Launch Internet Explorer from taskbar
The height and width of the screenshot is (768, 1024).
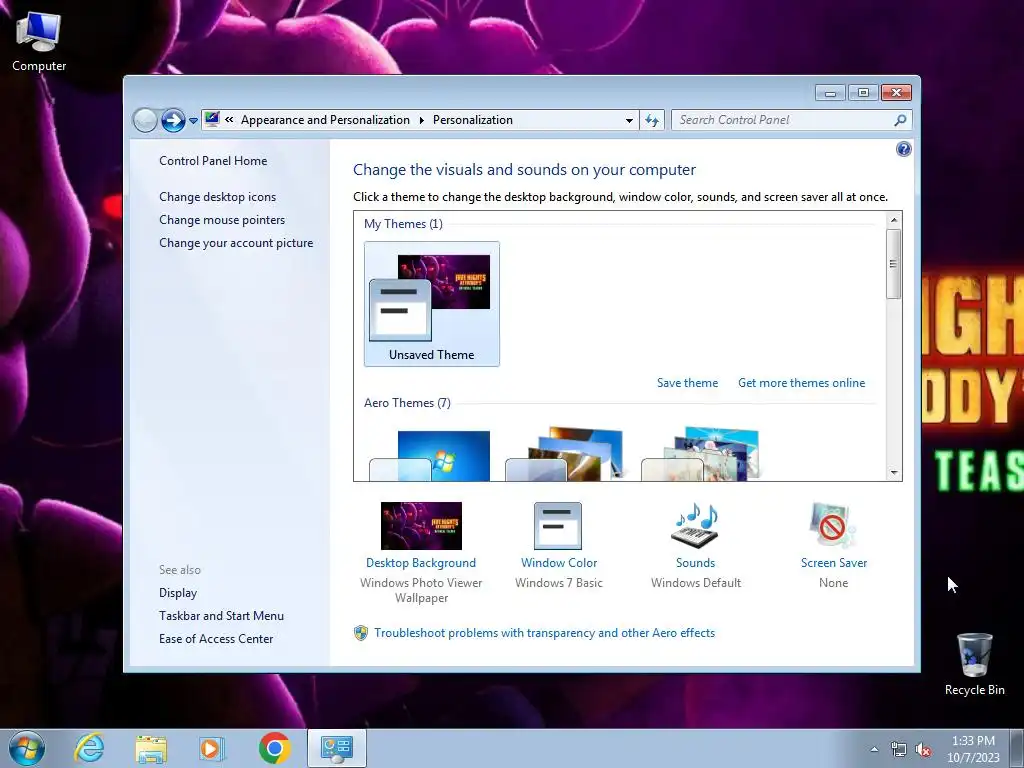(89, 748)
